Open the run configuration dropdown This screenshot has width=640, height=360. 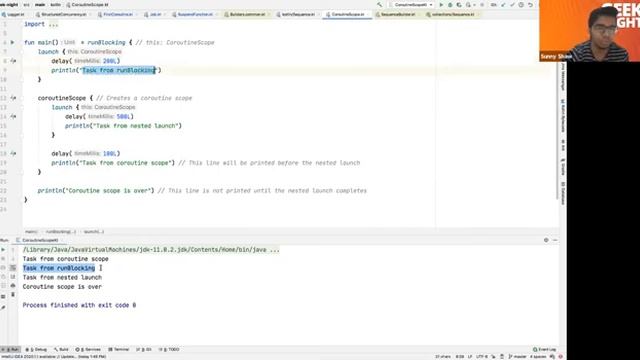click(411, 5)
